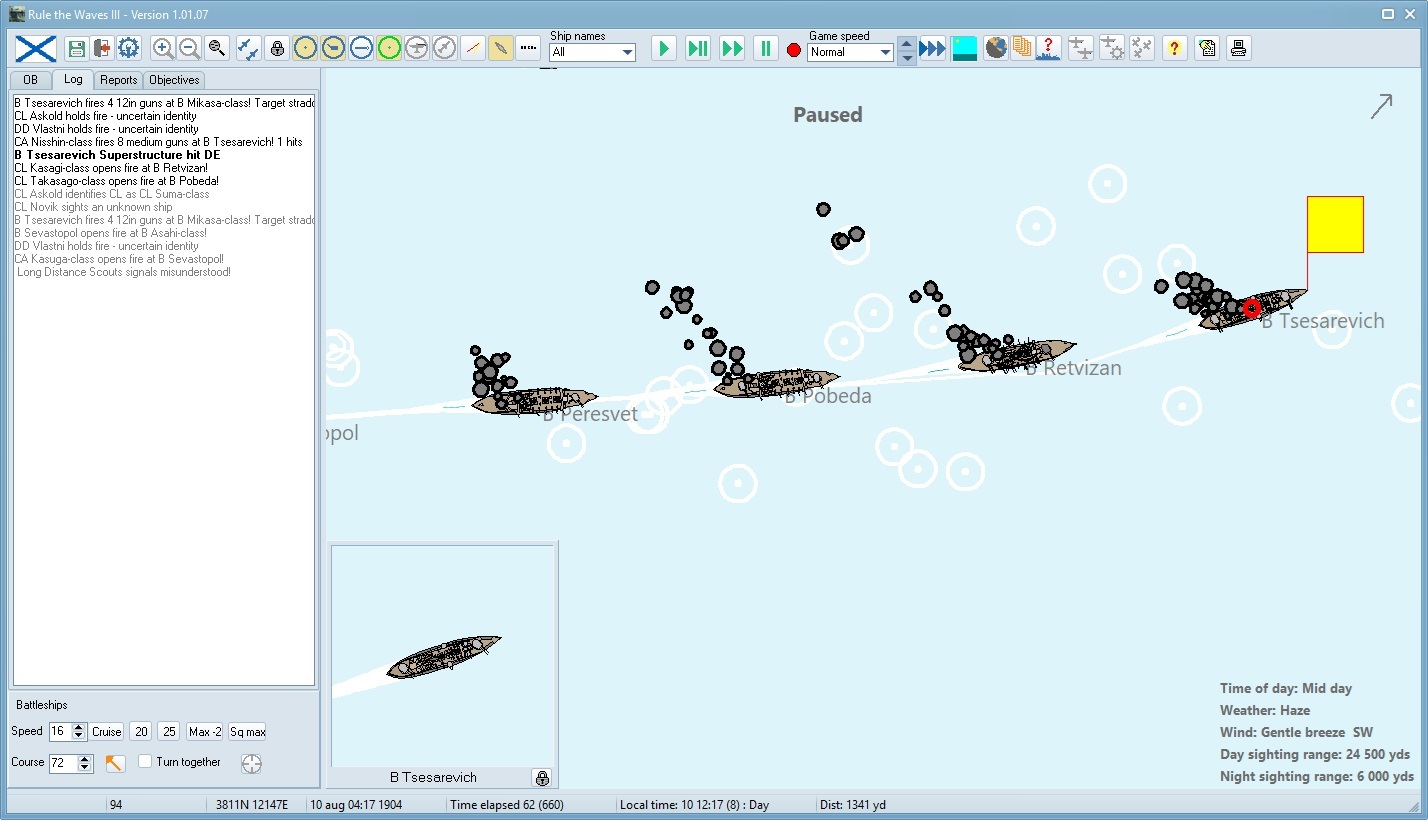Click the Sq max speed button

point(247,732)
